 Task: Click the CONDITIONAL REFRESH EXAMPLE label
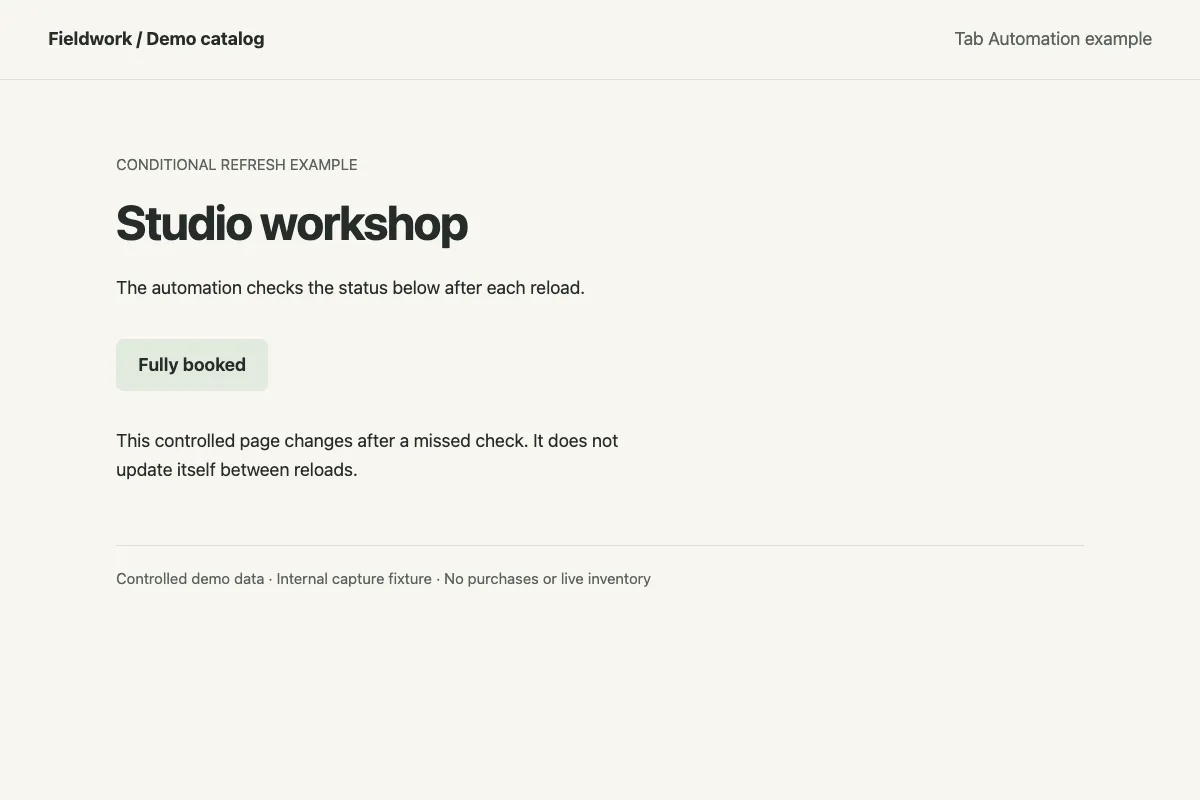coord(237,165)
